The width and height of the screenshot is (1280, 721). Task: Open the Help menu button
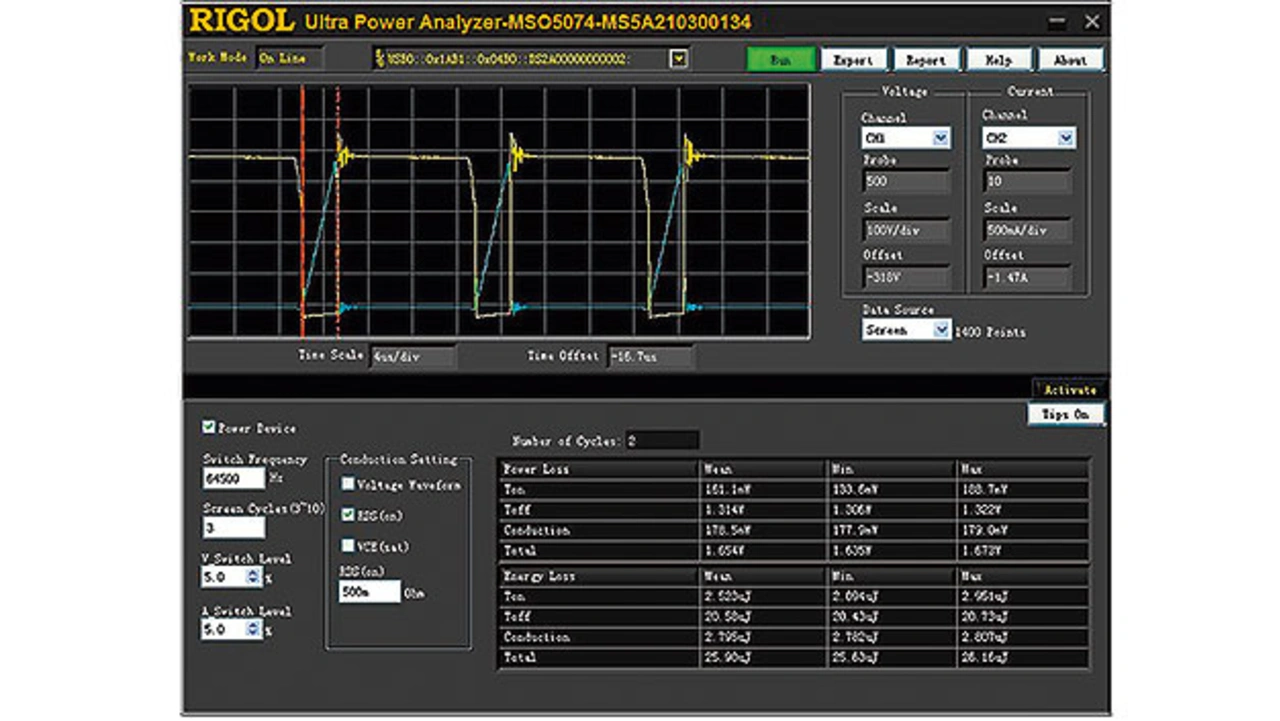pos(998,60)
